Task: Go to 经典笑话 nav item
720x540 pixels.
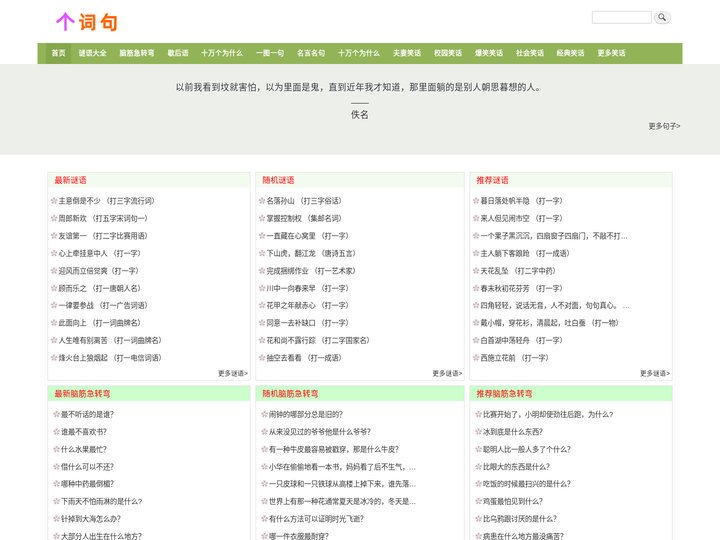Action: pos(570,53)
